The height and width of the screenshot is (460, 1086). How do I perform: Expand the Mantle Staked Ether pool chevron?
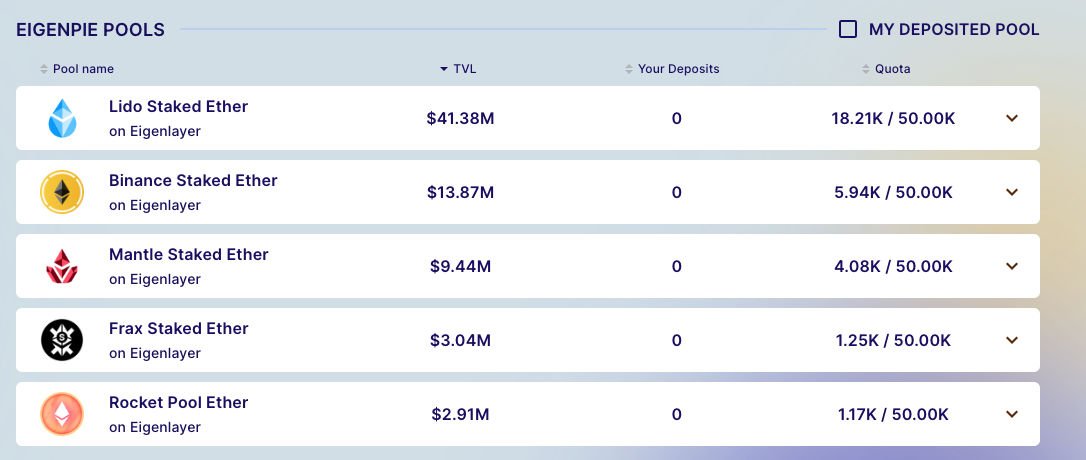click(x=1012, y=266)
